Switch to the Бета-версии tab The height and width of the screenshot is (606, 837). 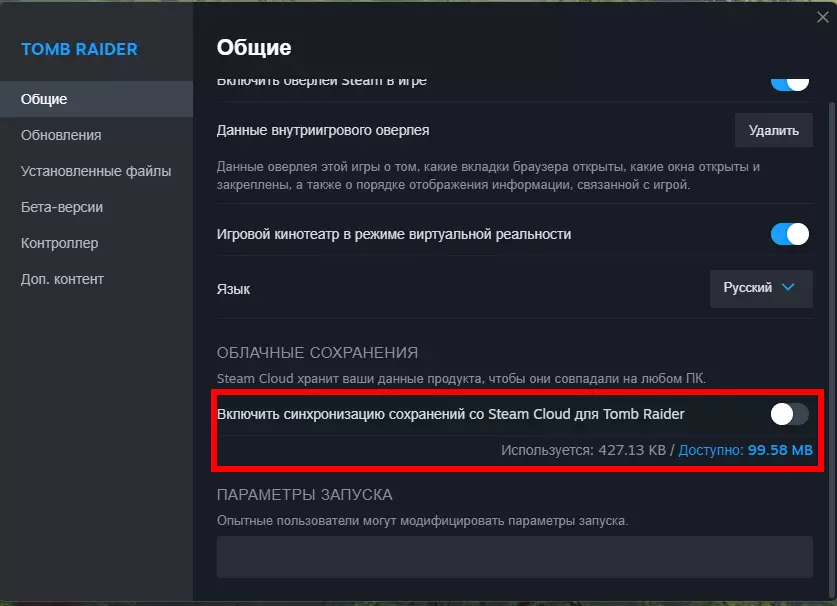pyautogui.click(x=62, y=207)
